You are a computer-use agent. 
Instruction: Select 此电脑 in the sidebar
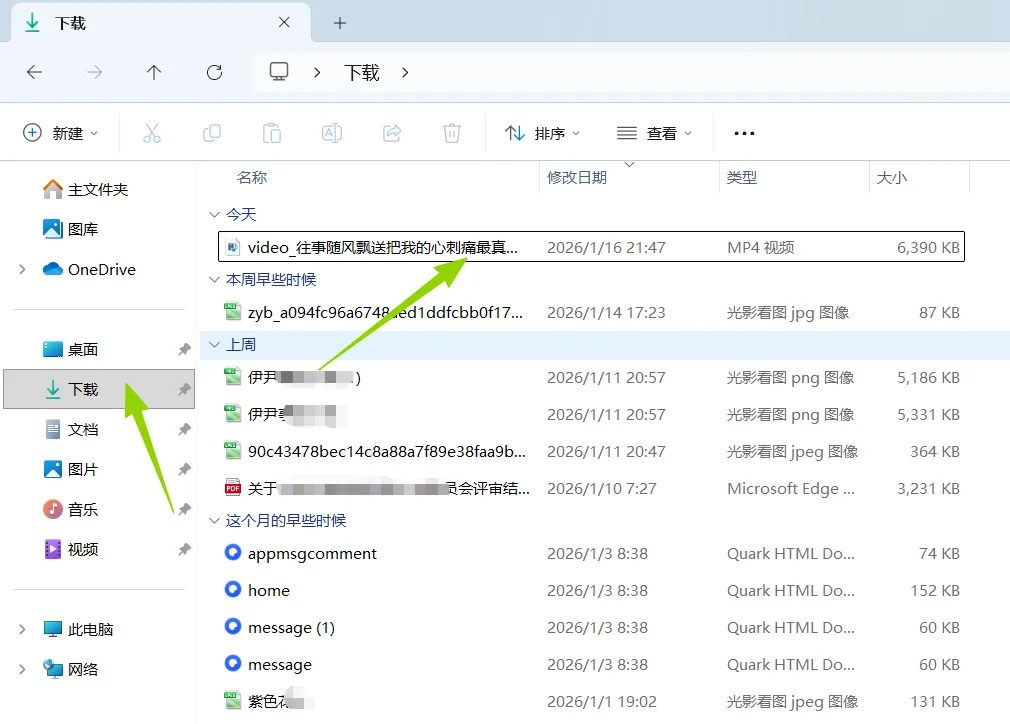coord(78,629)
